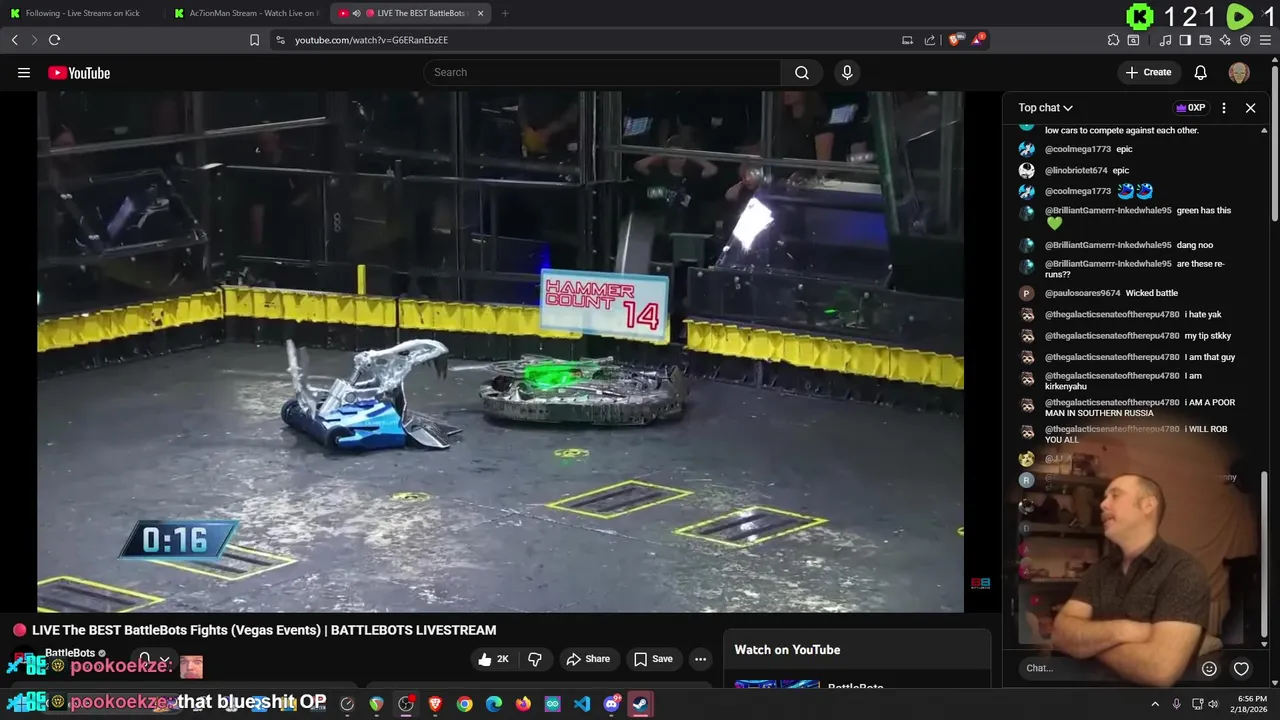1280x720 pixels.
Task: Open the emoji picker in chat
Action: click(x=1209, y=669)
